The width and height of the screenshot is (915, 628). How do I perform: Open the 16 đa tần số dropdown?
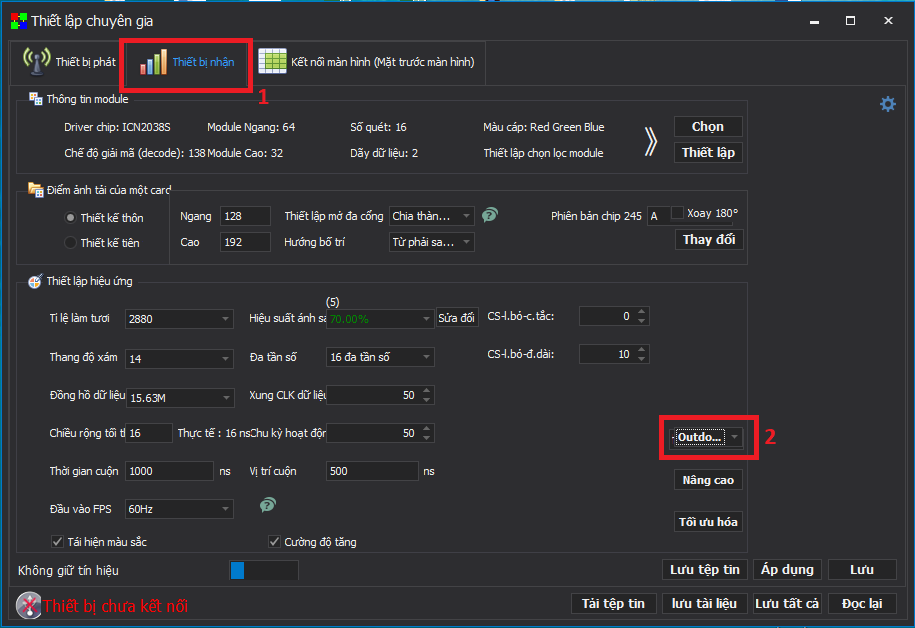tap(380, 357)
